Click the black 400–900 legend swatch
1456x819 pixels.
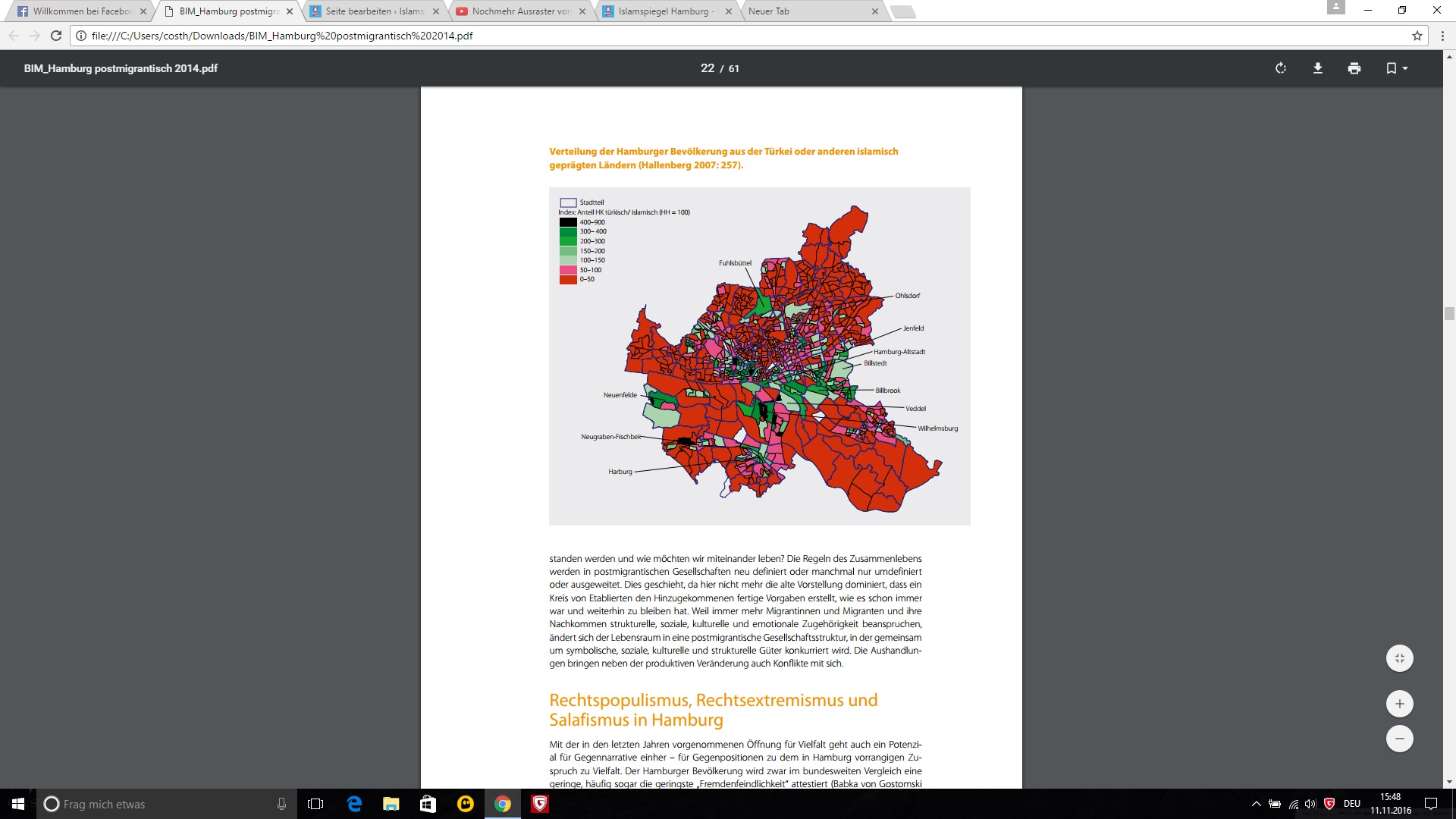(x=568, y=222)
